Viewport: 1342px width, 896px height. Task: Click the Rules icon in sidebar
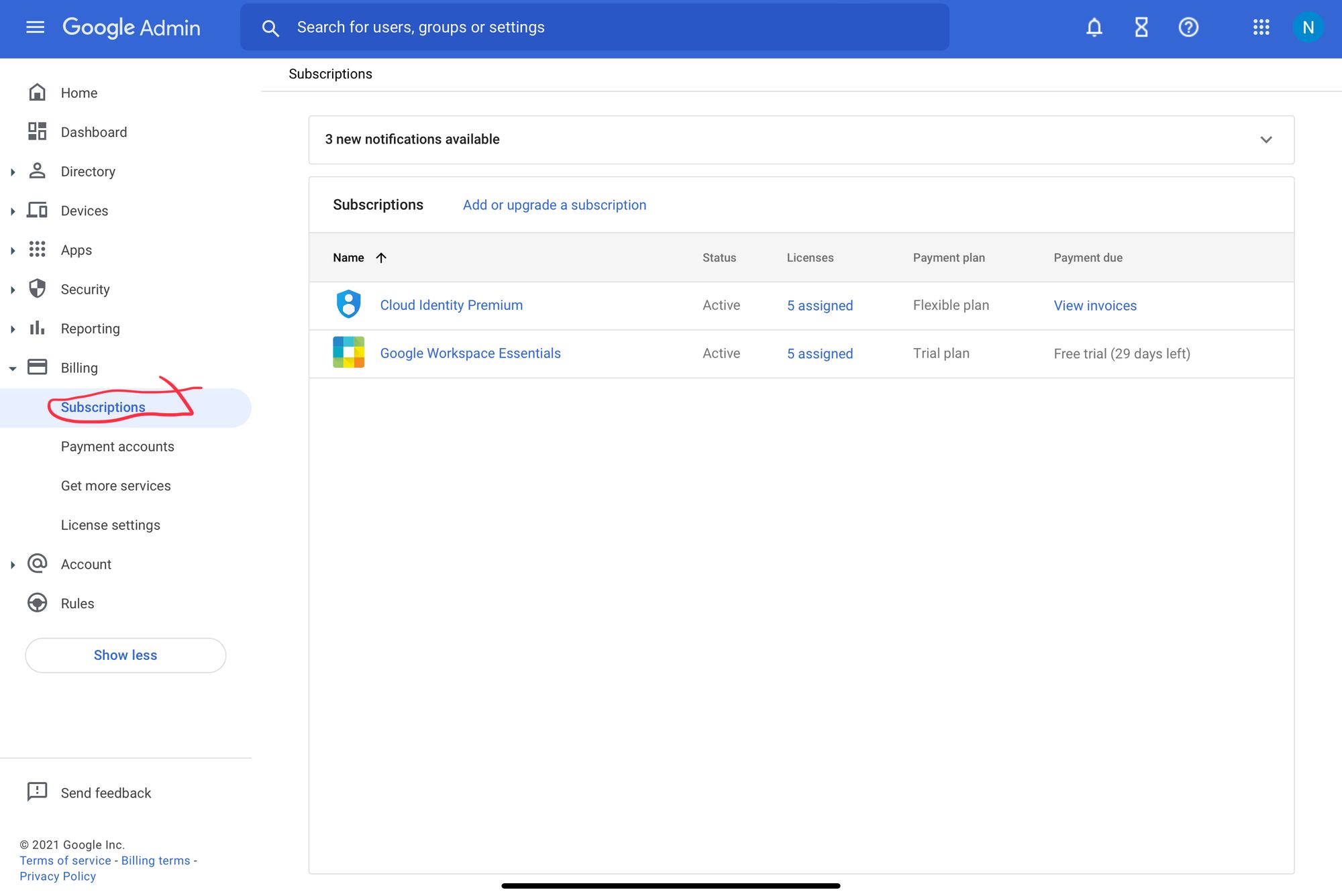click(x=38, y=603)
